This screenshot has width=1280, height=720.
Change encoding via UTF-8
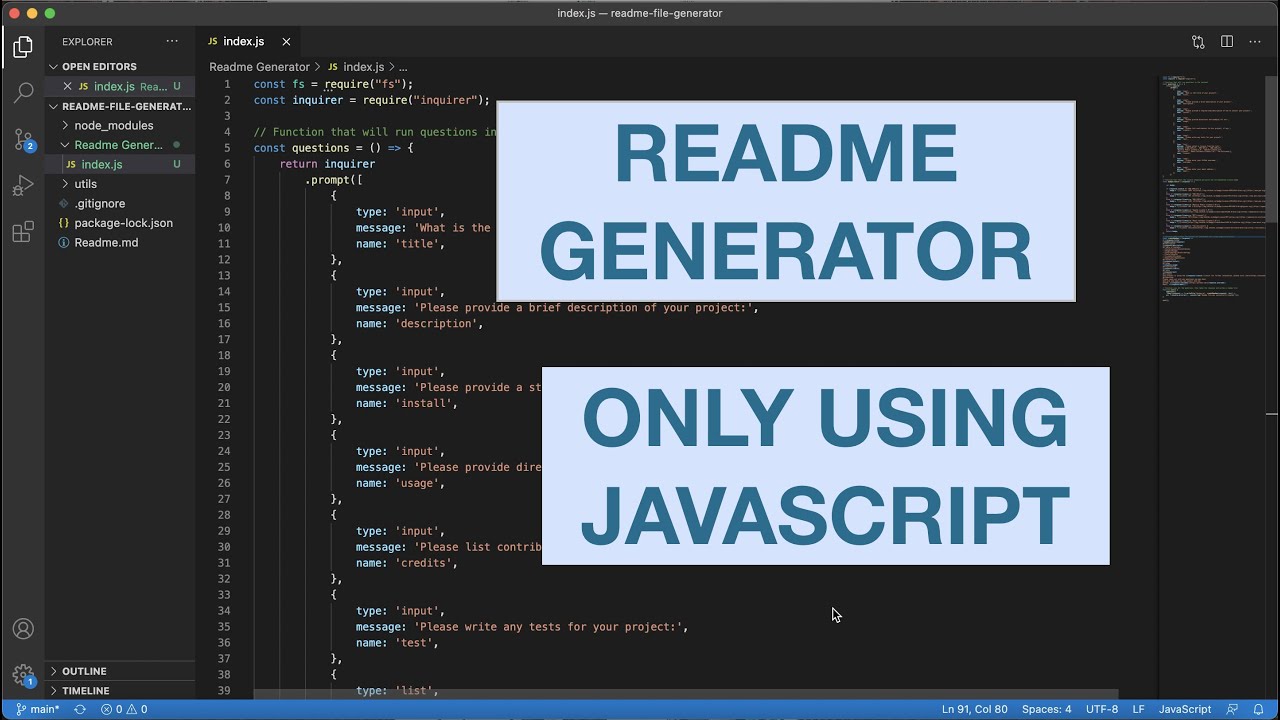coord(1102,709)
